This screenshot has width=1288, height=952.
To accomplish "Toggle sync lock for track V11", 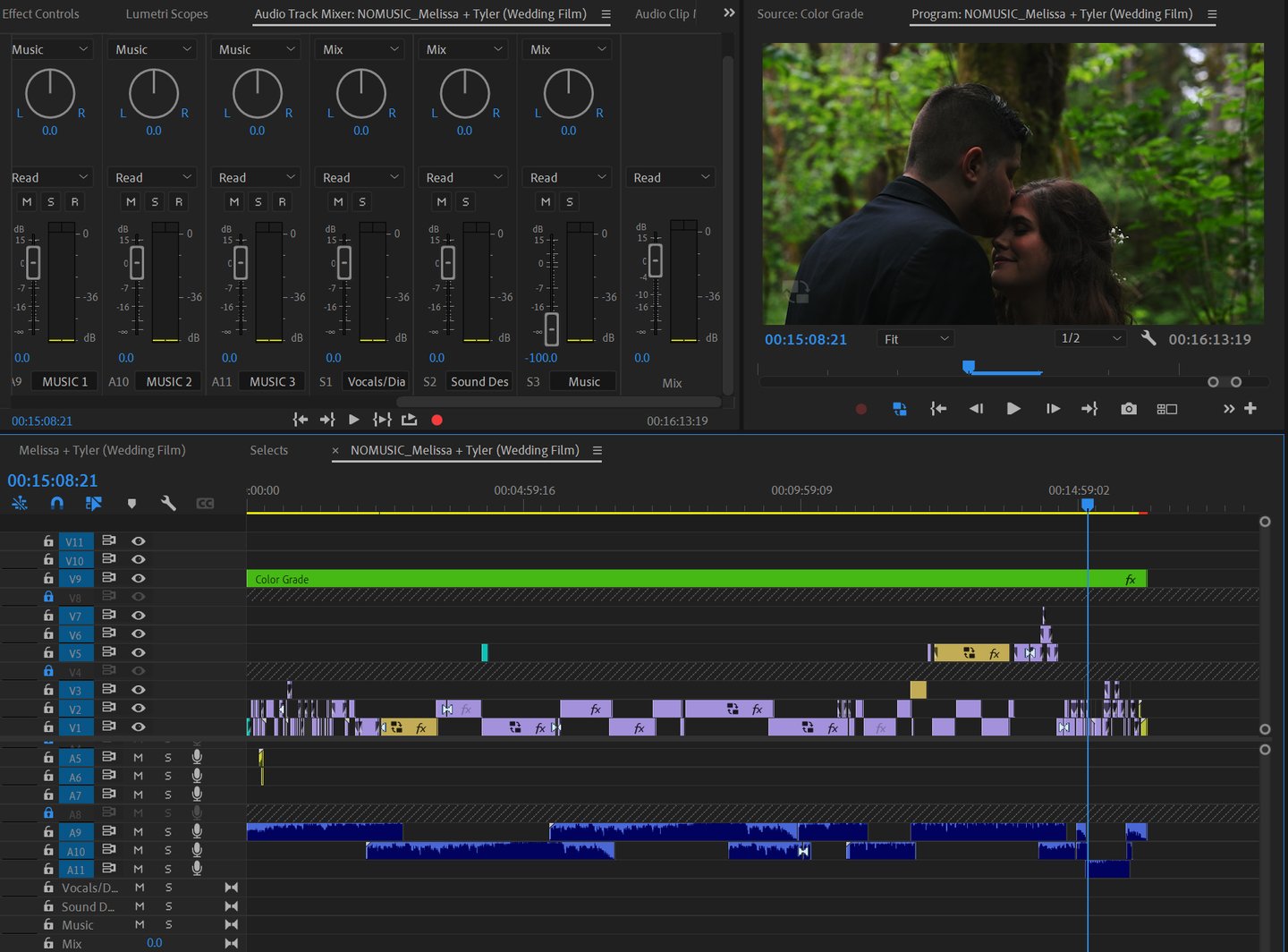I will tap(109, 541).
